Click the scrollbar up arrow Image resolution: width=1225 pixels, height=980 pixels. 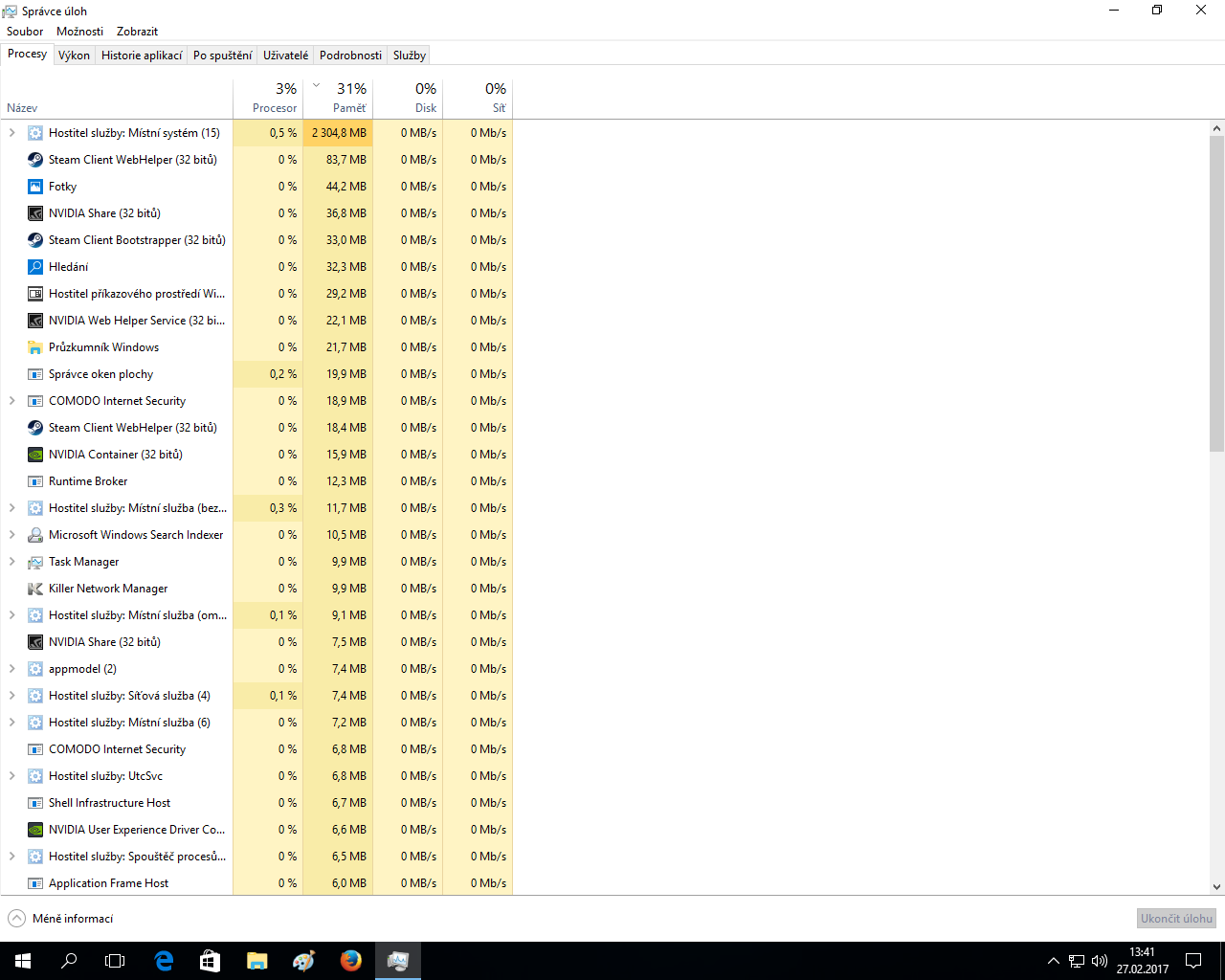pyautogui.click(x=1216, y=128)
